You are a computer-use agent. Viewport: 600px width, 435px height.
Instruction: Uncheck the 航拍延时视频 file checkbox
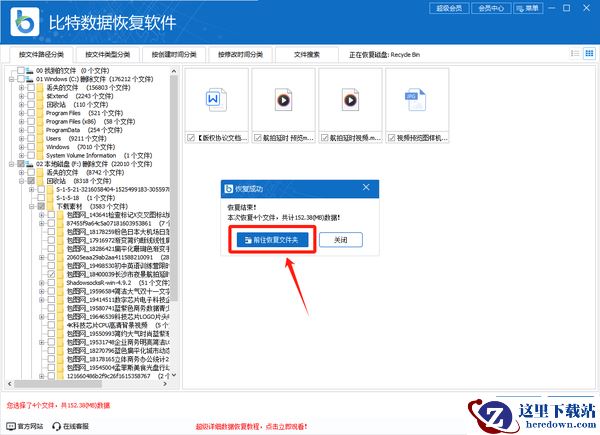(324, 138)
